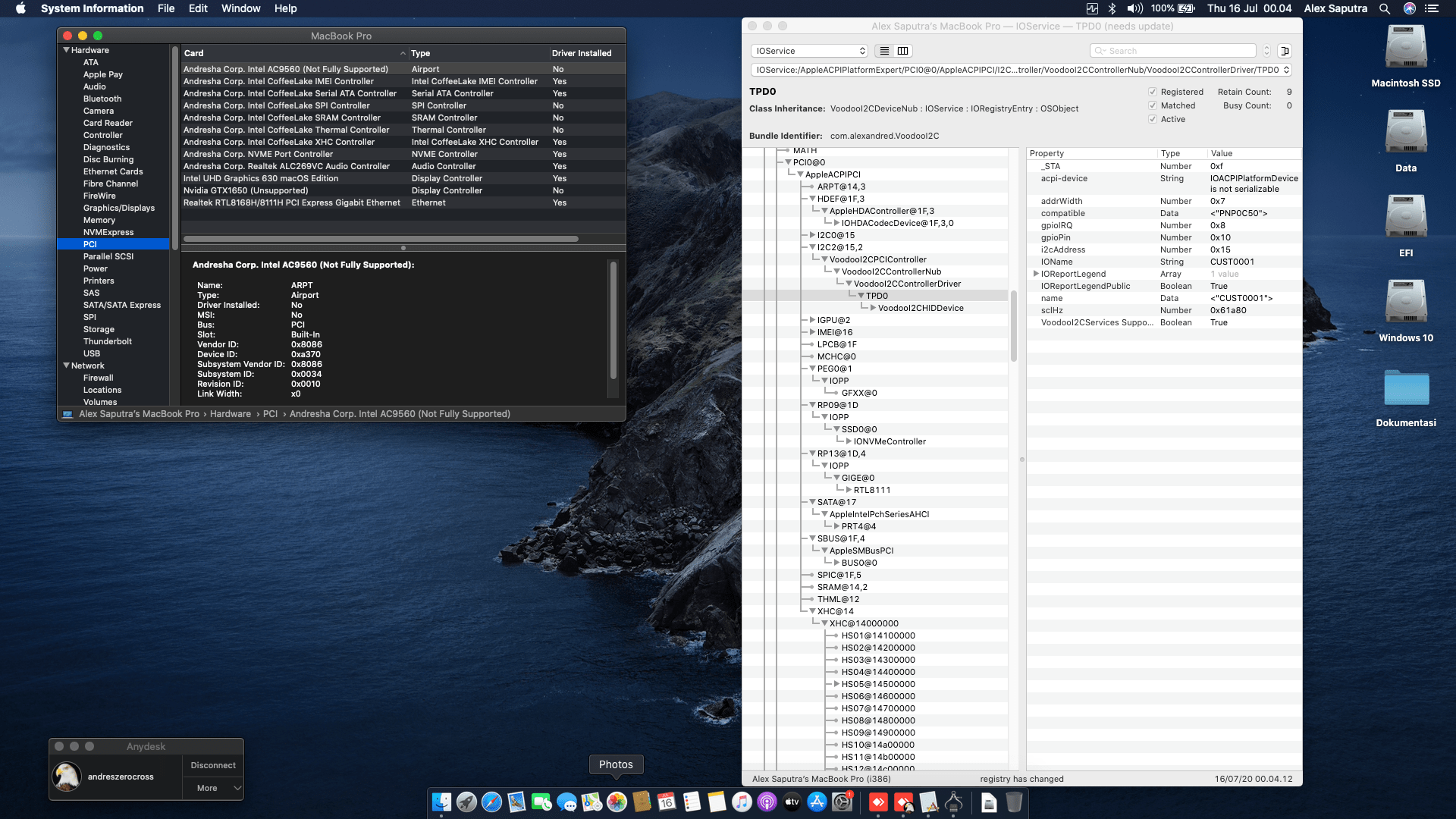Open Photos from the Dock
Viewport: 1456px width, 819px height.
click(x=616, y=802)
